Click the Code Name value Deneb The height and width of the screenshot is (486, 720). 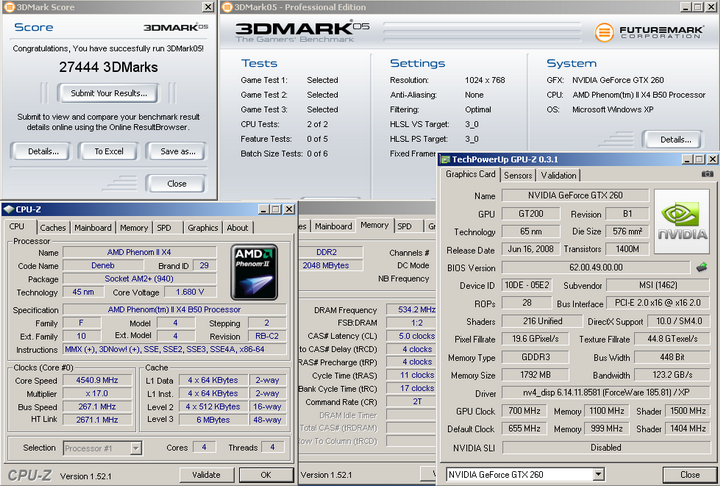tap(103, 265)
